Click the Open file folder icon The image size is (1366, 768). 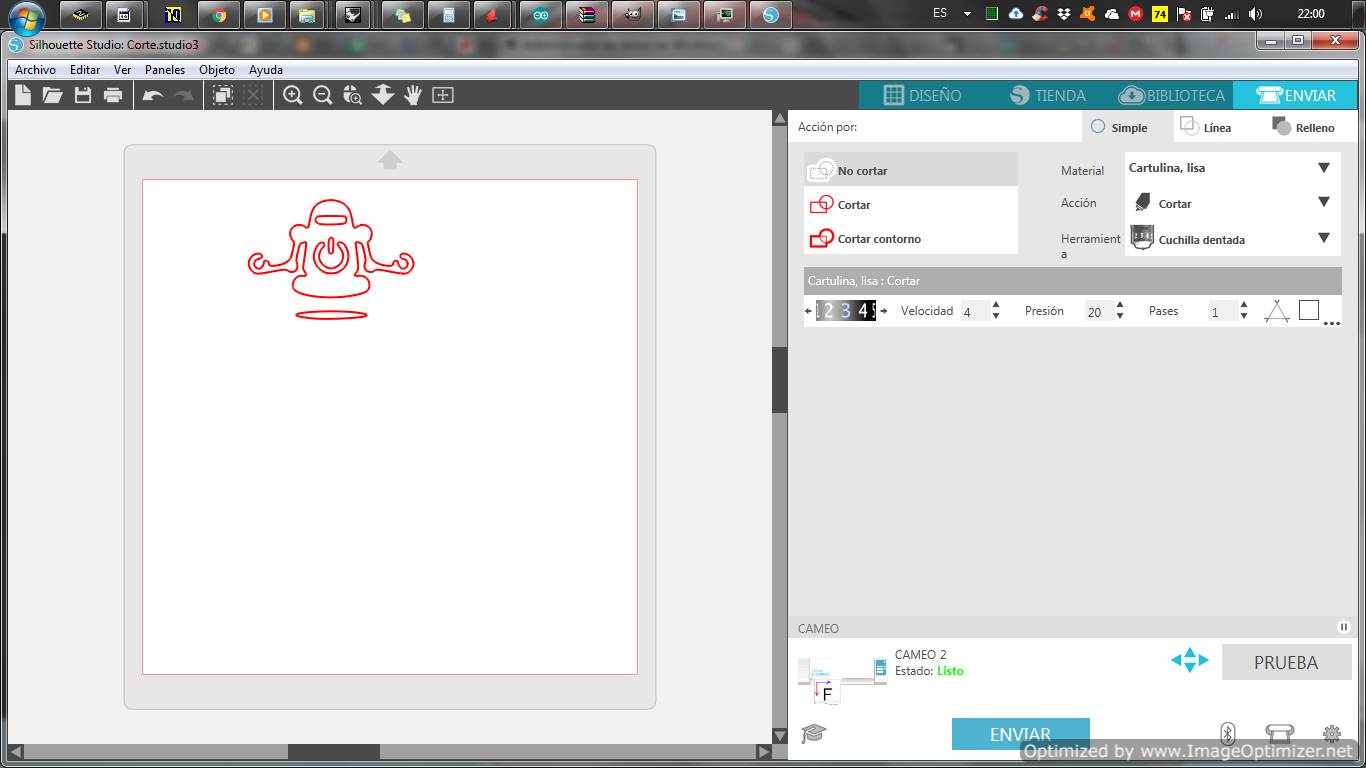(52, 95)
